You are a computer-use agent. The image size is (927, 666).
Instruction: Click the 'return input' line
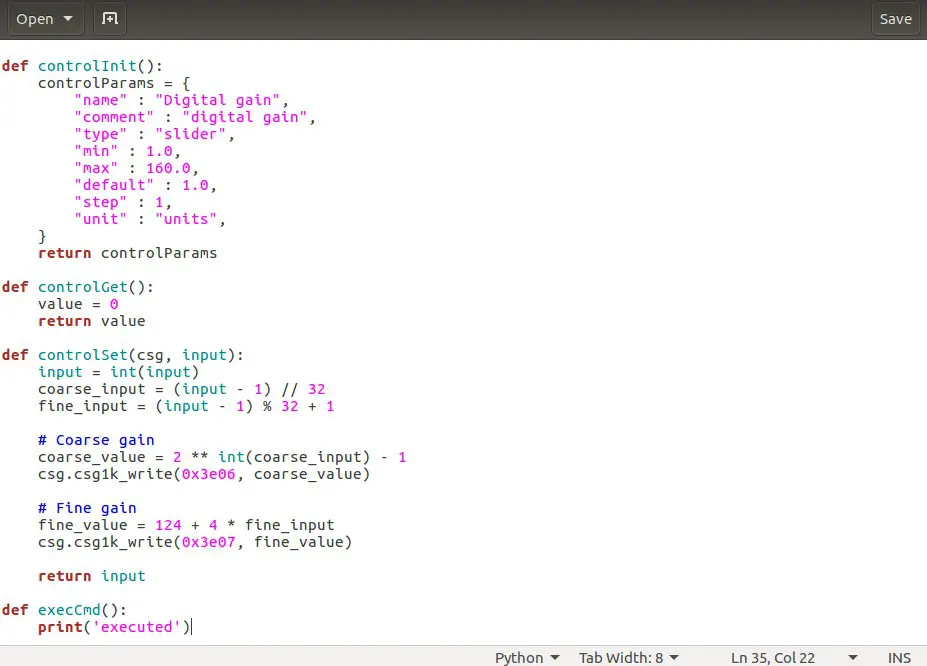click(x=92, y=576)
